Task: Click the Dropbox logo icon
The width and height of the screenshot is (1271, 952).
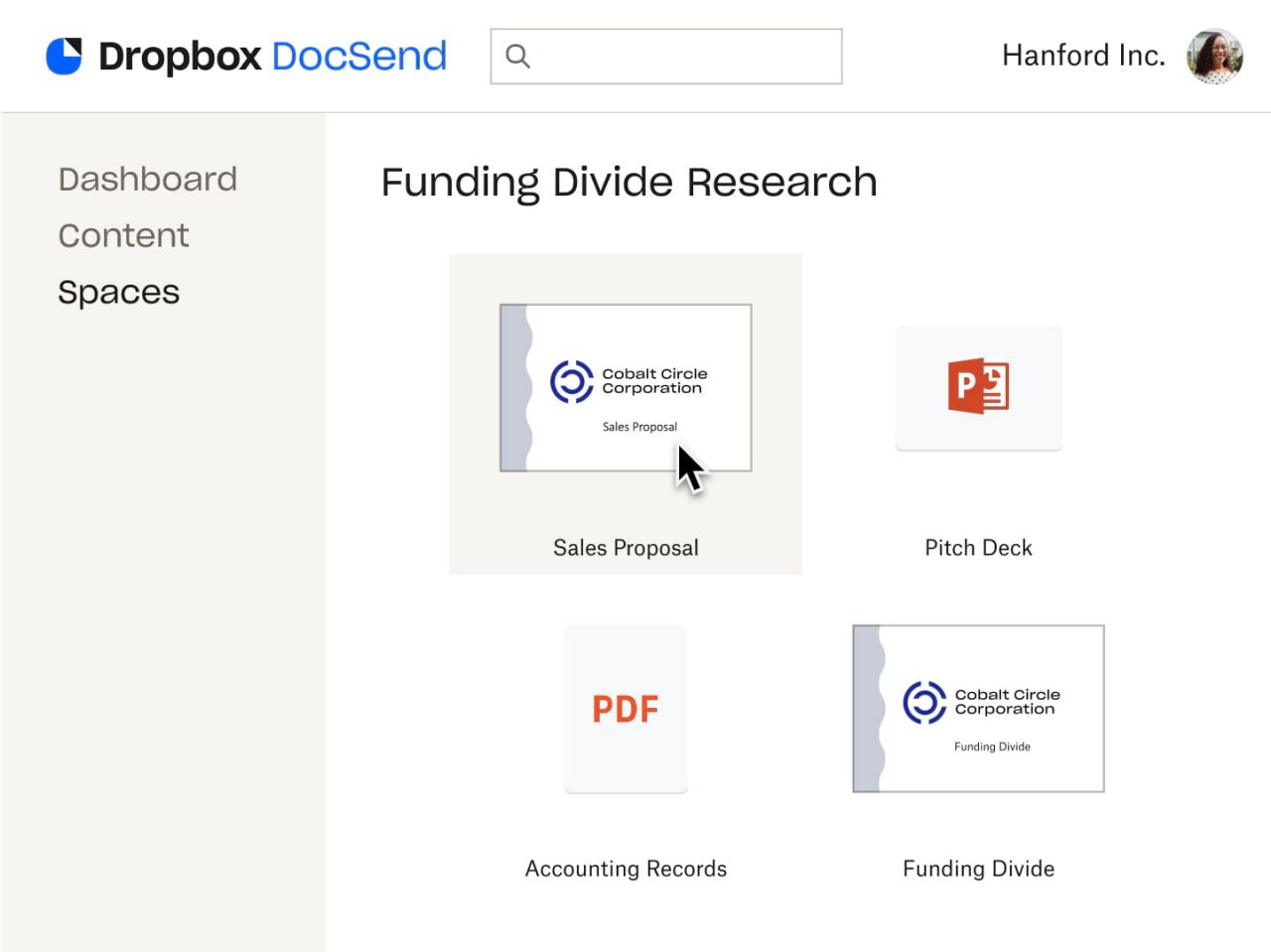Action: click(x=66, y=56)
